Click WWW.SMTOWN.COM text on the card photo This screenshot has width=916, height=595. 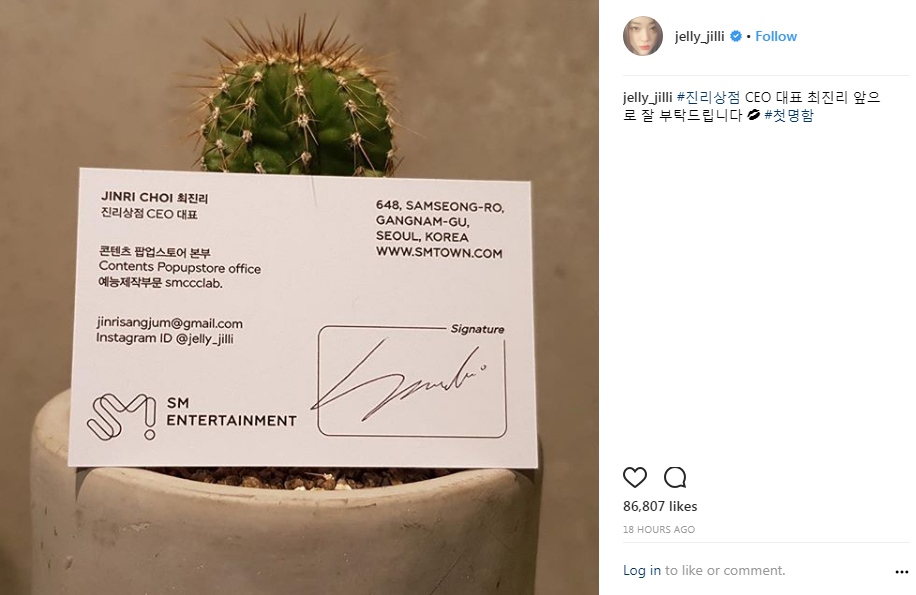(439, 253)
